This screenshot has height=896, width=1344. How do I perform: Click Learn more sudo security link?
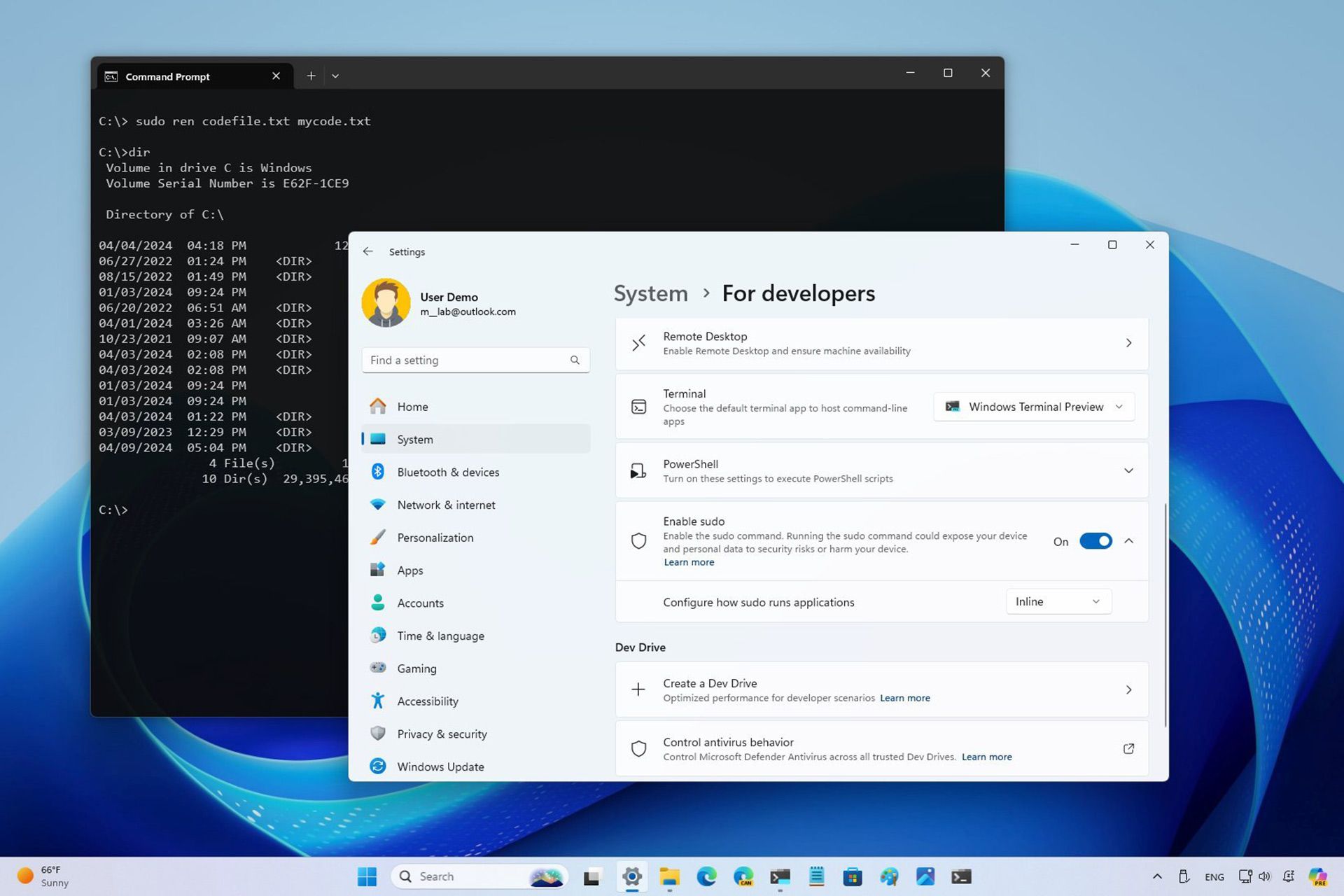click(x=689, y=562)
